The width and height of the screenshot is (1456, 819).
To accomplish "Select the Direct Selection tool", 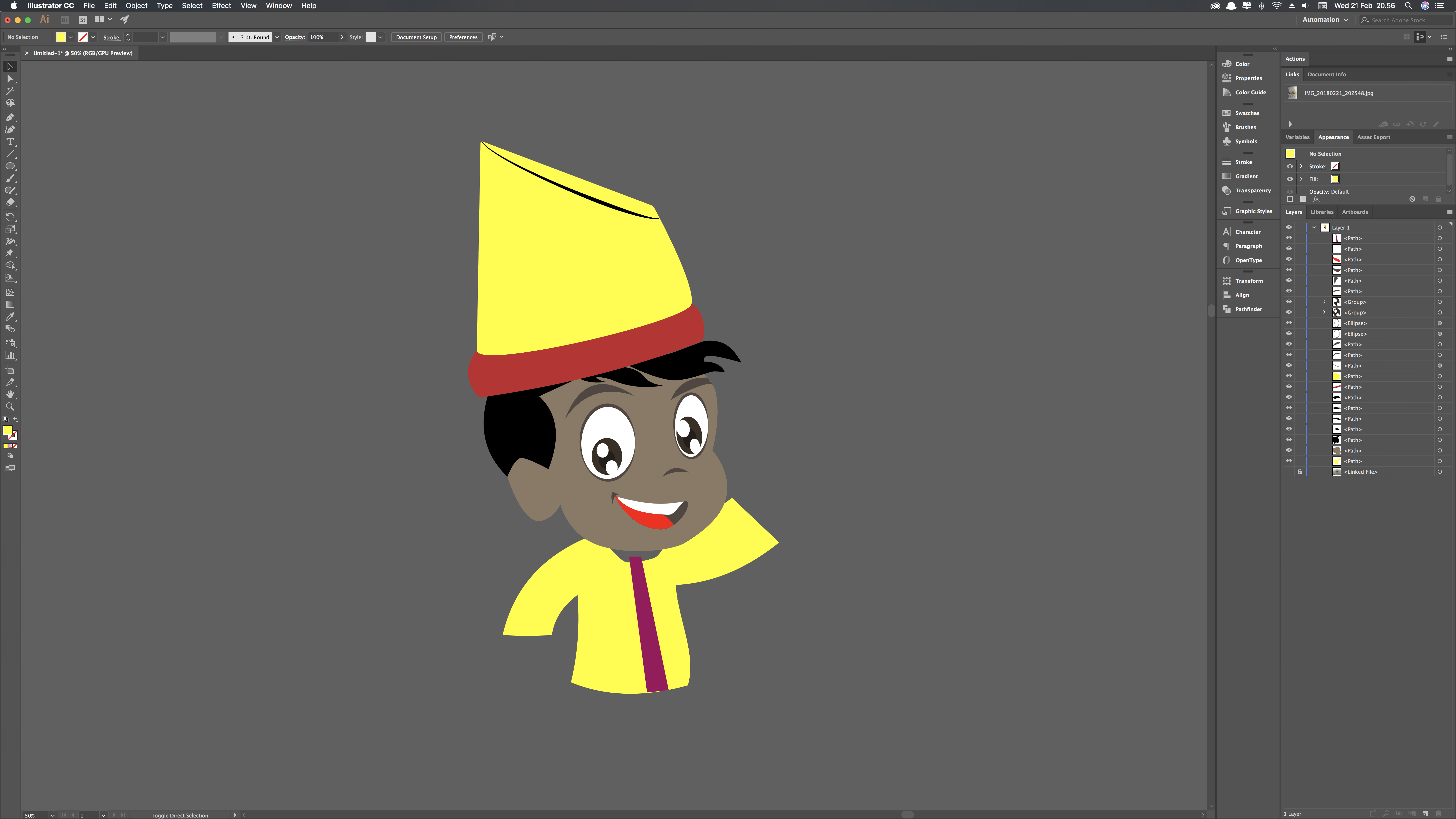I will 10,79.
